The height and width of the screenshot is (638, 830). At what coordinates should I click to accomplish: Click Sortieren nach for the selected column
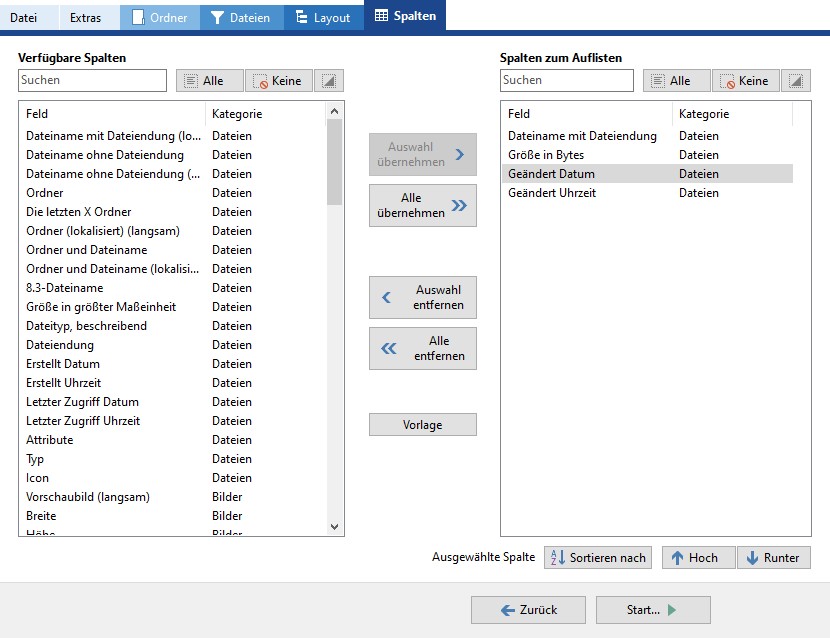(x=598, y=558)
